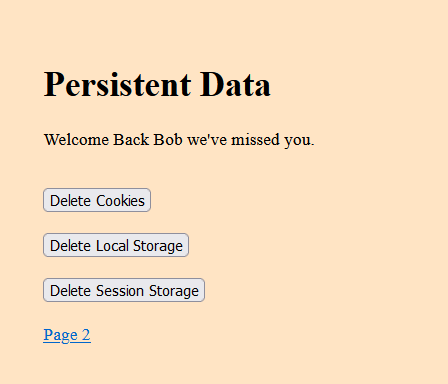Click the word Back in the greeting
448x384 pixels.
pos(131,139)
